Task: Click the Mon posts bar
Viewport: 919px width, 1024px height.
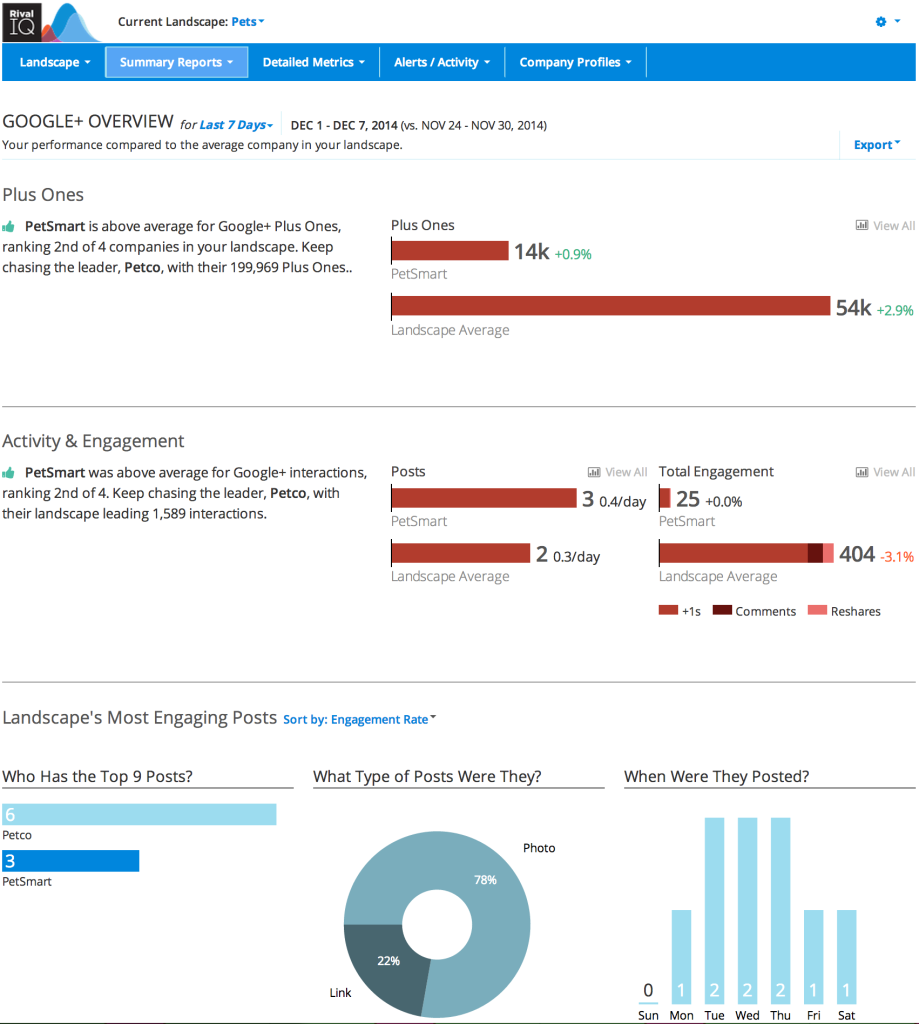Action: [681, 956]
